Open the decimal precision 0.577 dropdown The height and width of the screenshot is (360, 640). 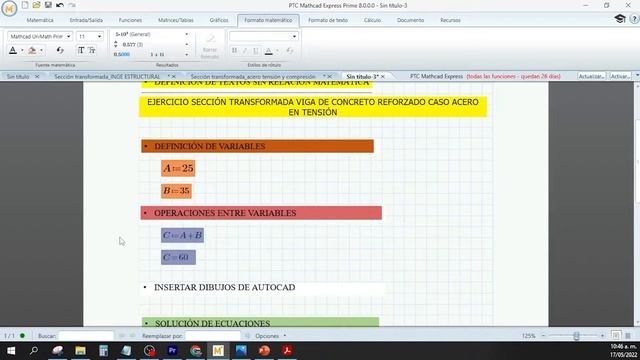187,44
